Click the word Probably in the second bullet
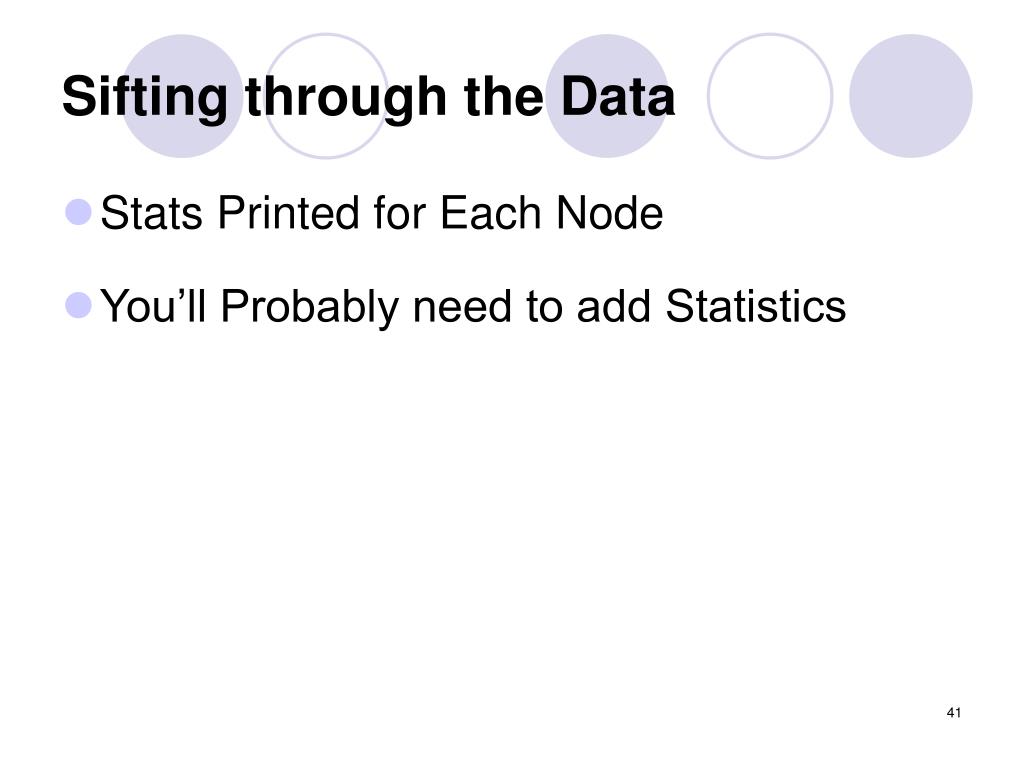 [310, 307]
